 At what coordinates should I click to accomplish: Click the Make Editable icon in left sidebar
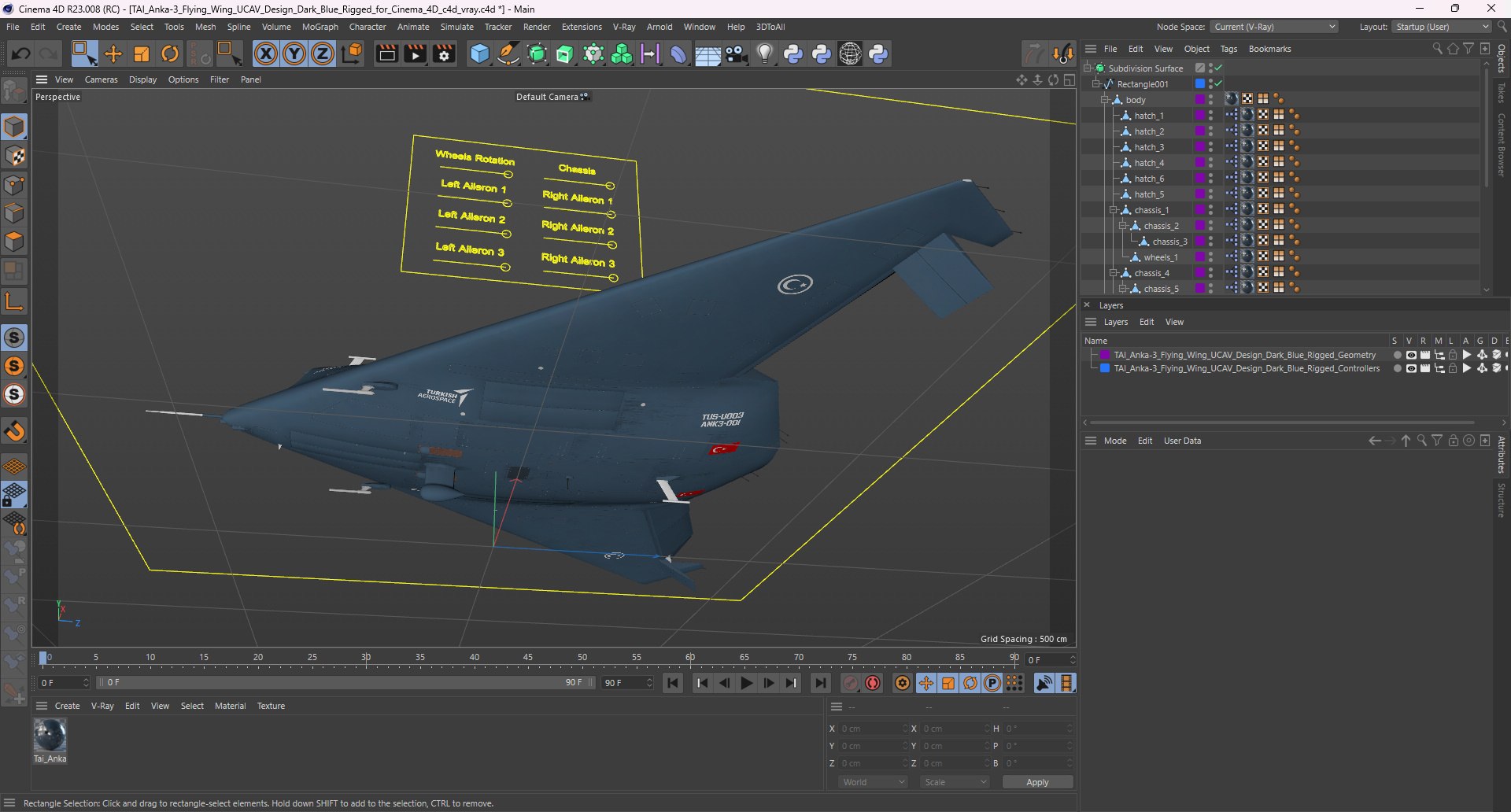[x=14, y=92]
